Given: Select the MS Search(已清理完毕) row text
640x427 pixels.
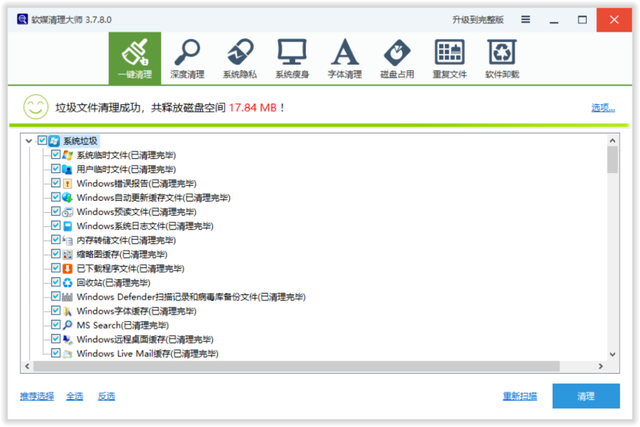Looking at the screenshot, I should click(x=122, y=325).
